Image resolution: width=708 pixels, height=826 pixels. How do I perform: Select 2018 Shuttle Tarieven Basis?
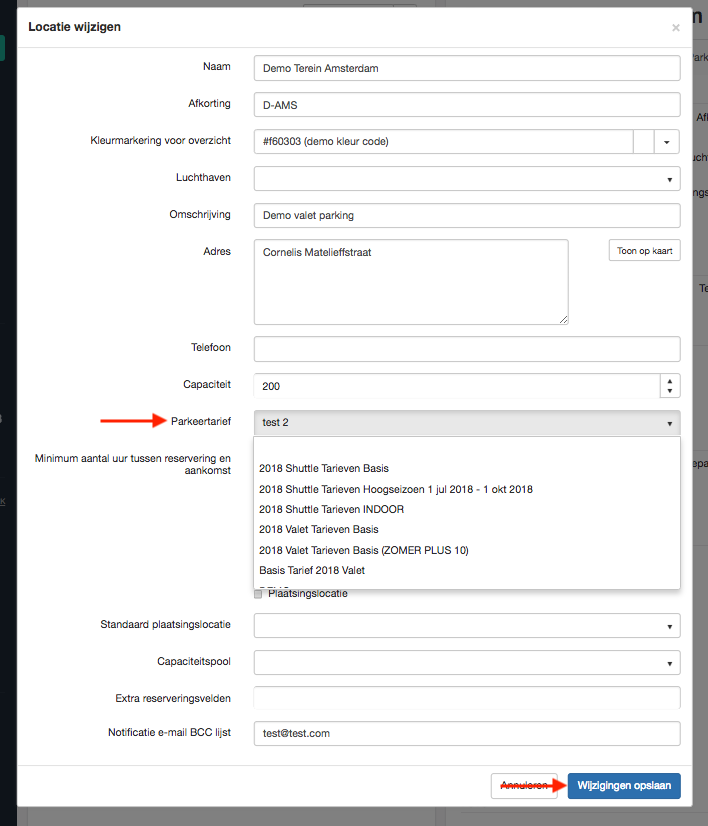click(x=467, y=468)
